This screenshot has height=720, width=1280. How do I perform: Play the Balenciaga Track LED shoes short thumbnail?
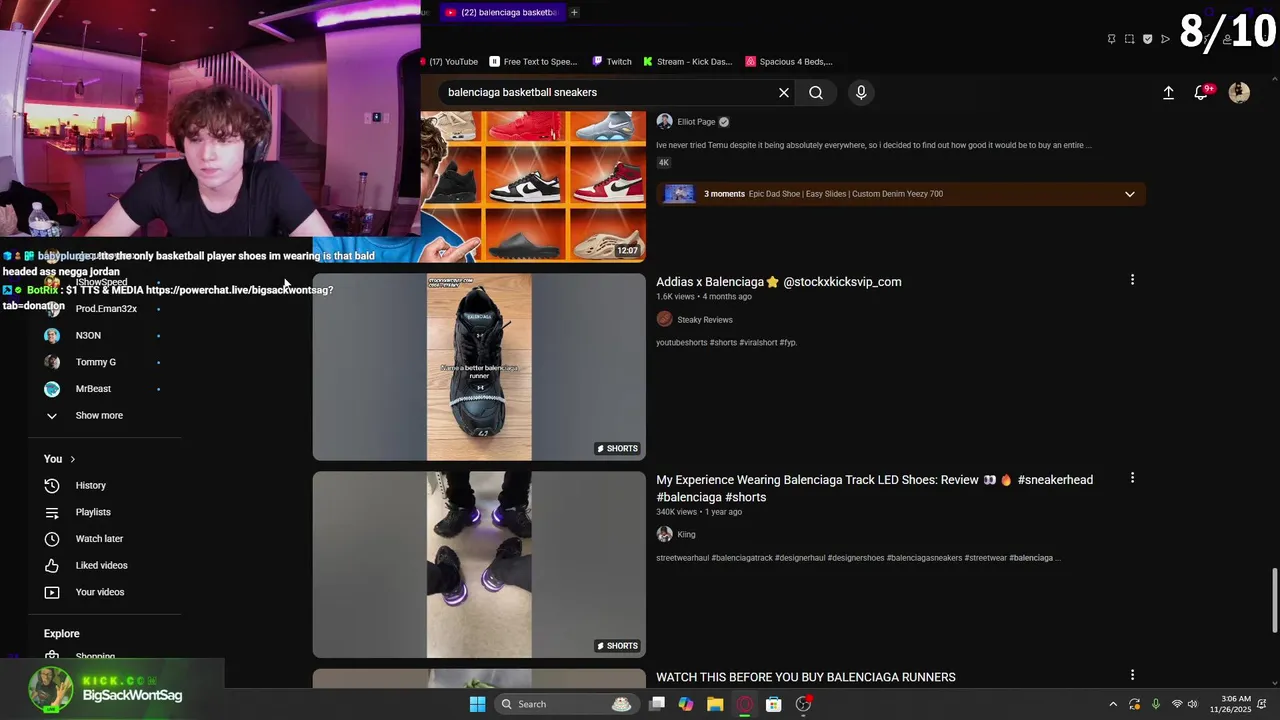click(x=479, y=565)
